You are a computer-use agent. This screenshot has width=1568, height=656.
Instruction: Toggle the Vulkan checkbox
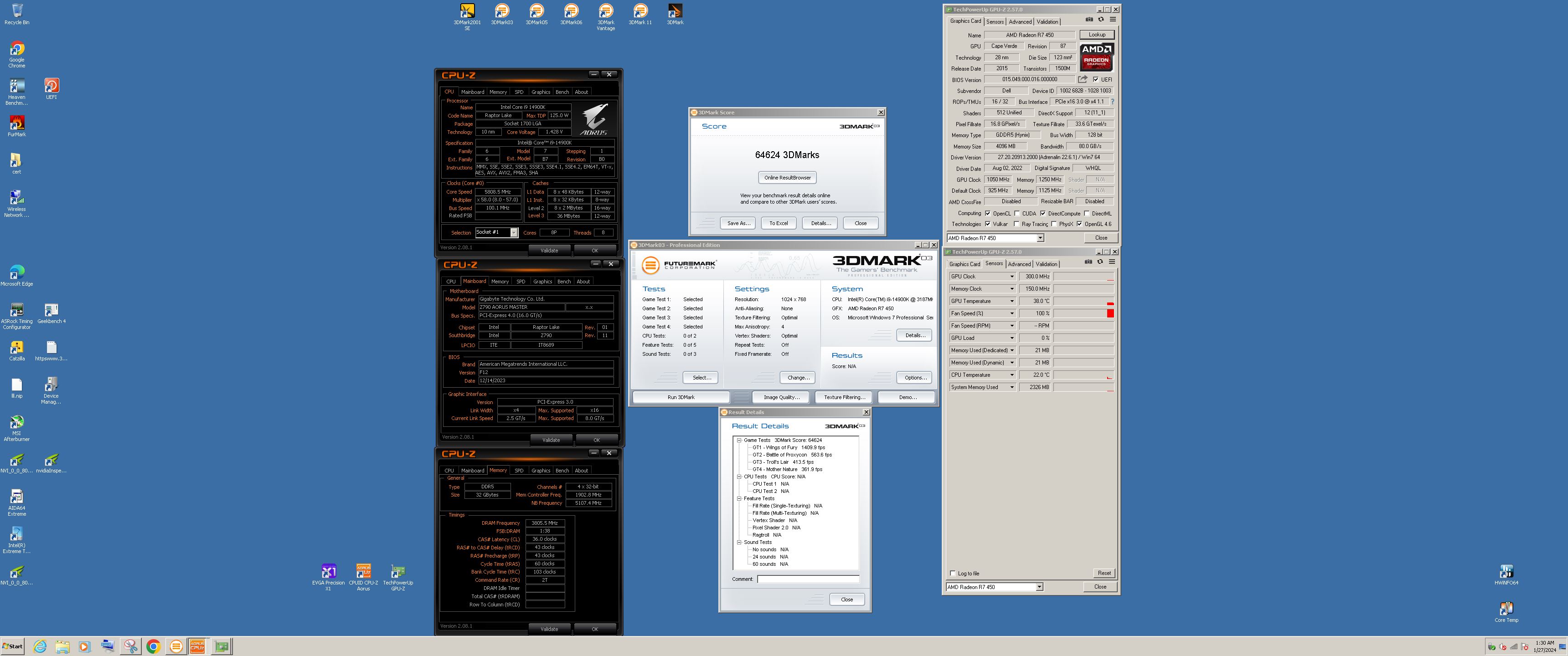tap(987, 224)
